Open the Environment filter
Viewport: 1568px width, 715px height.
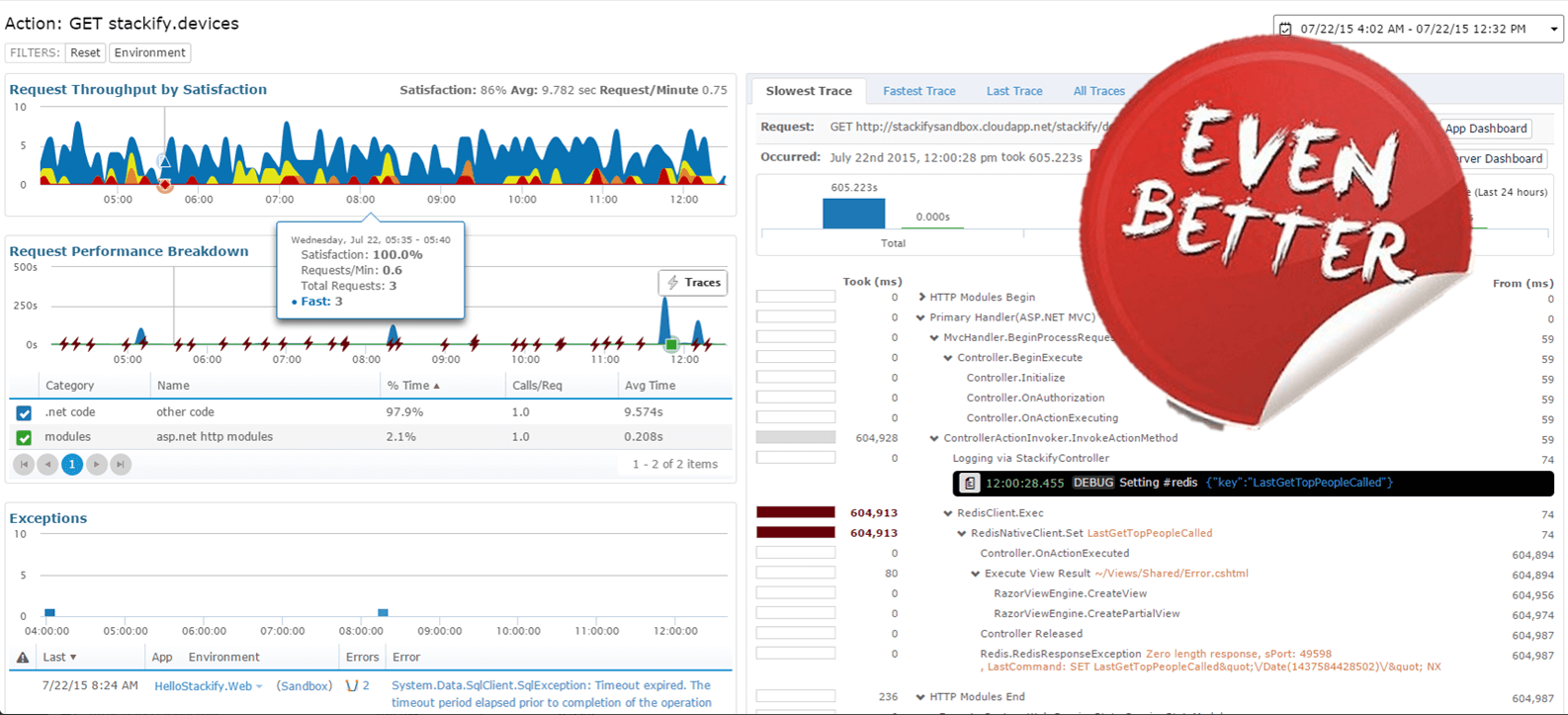click(149, 52)
